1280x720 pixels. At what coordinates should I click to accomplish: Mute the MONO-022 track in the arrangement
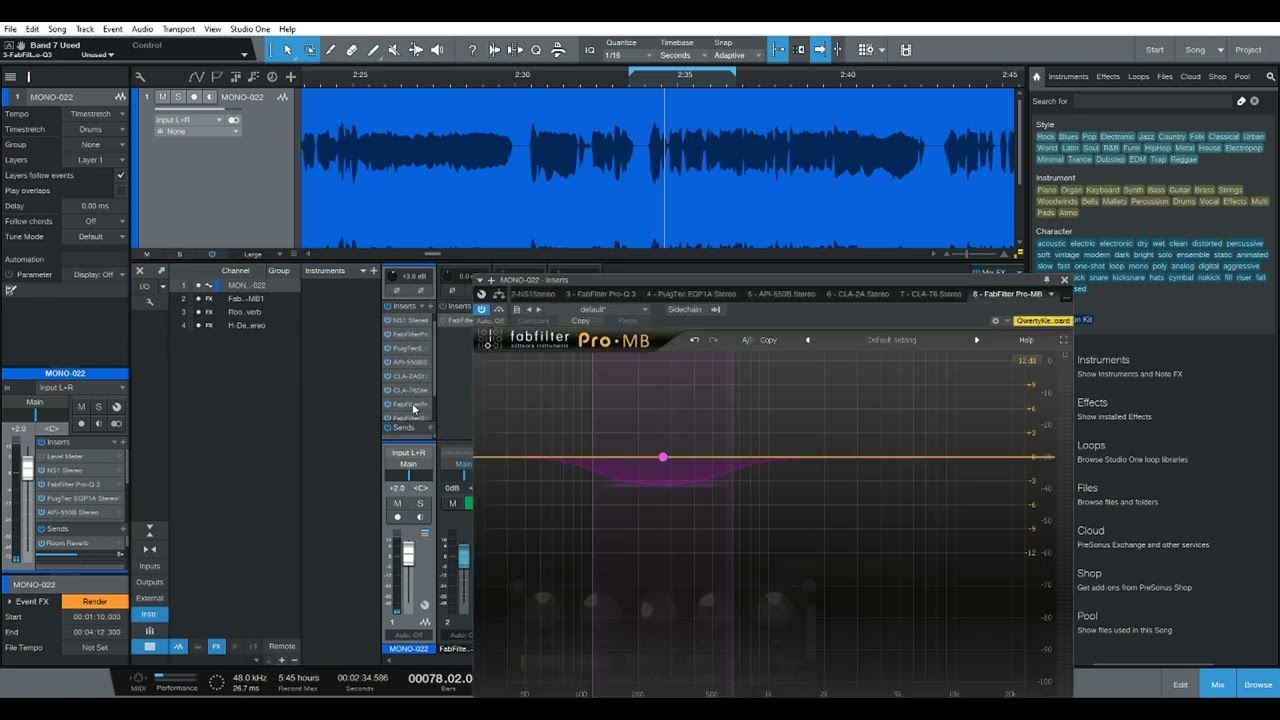pyautogui.click(x=163, y=97)
